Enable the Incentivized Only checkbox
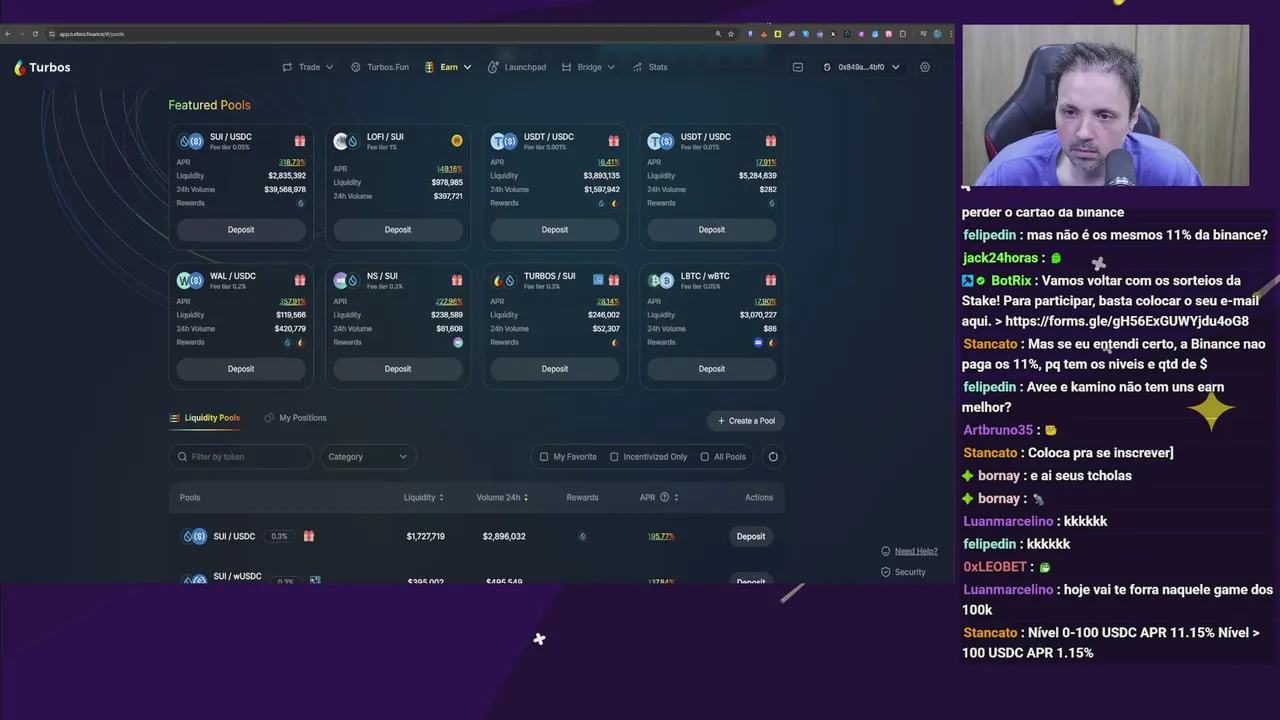The width and height of the screenshot is (1280, 720). tap(614, 457)
